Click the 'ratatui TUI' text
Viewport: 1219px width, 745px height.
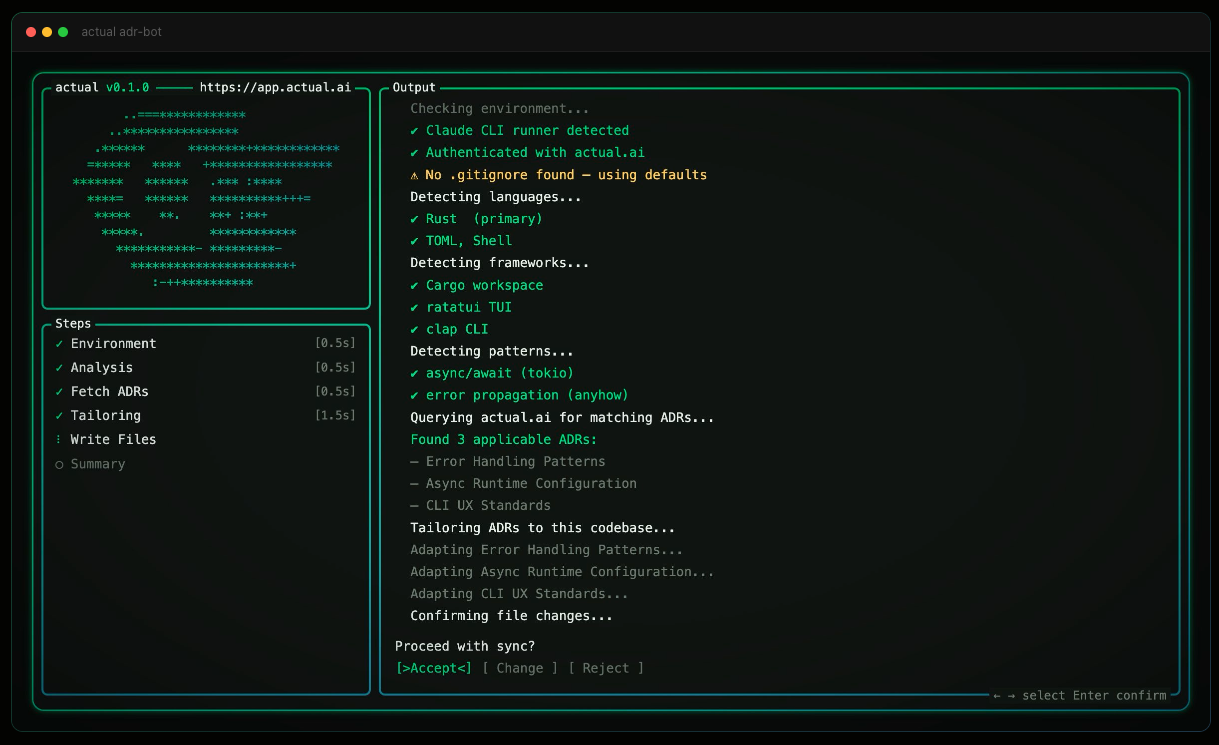click(469, 307)
